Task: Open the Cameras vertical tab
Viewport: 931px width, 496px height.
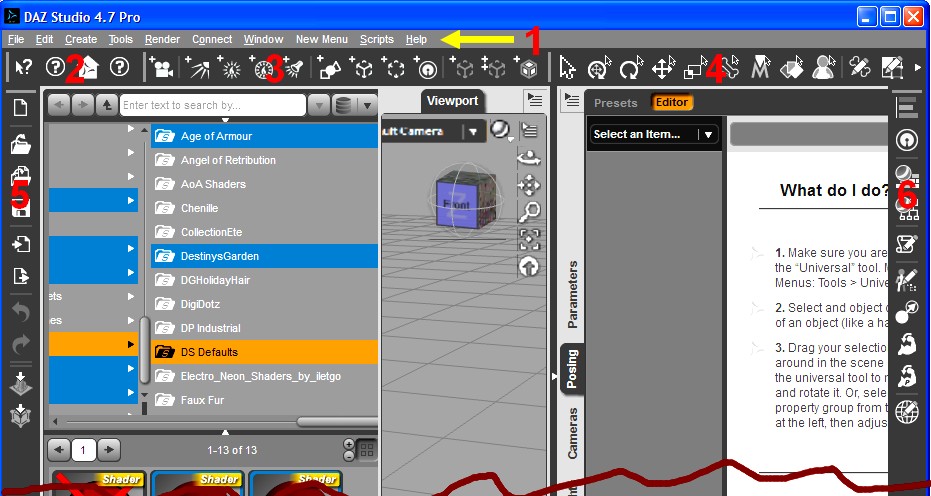Action: [572, 433]
